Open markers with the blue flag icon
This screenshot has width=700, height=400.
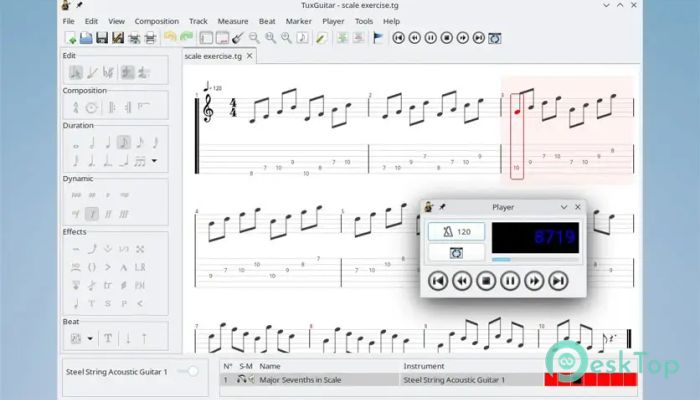coord(378,38)
